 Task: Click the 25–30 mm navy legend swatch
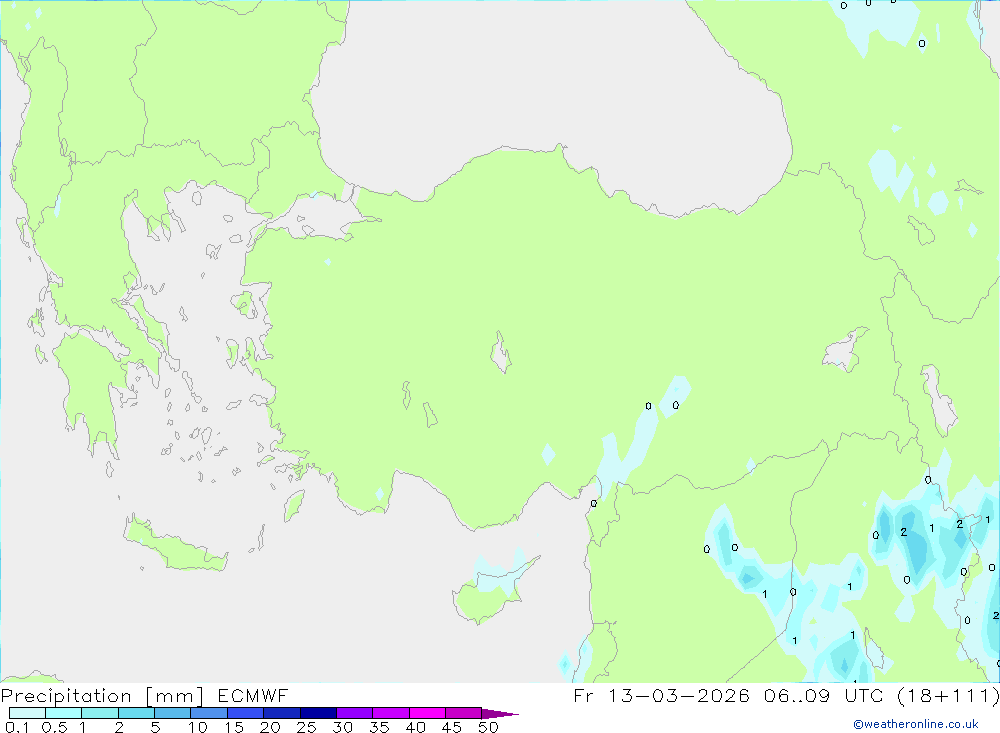[318, 713]
